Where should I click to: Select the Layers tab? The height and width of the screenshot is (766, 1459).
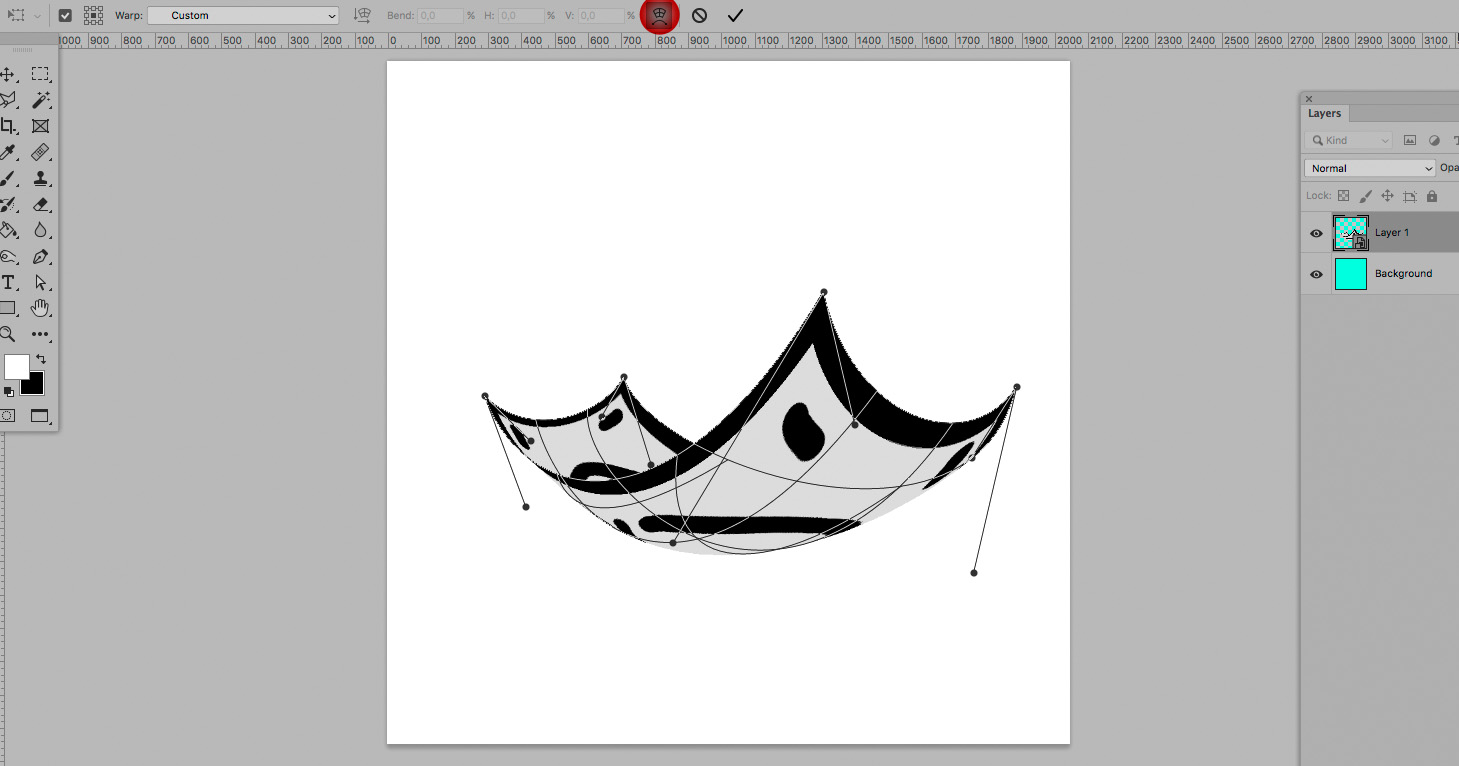1324,113
